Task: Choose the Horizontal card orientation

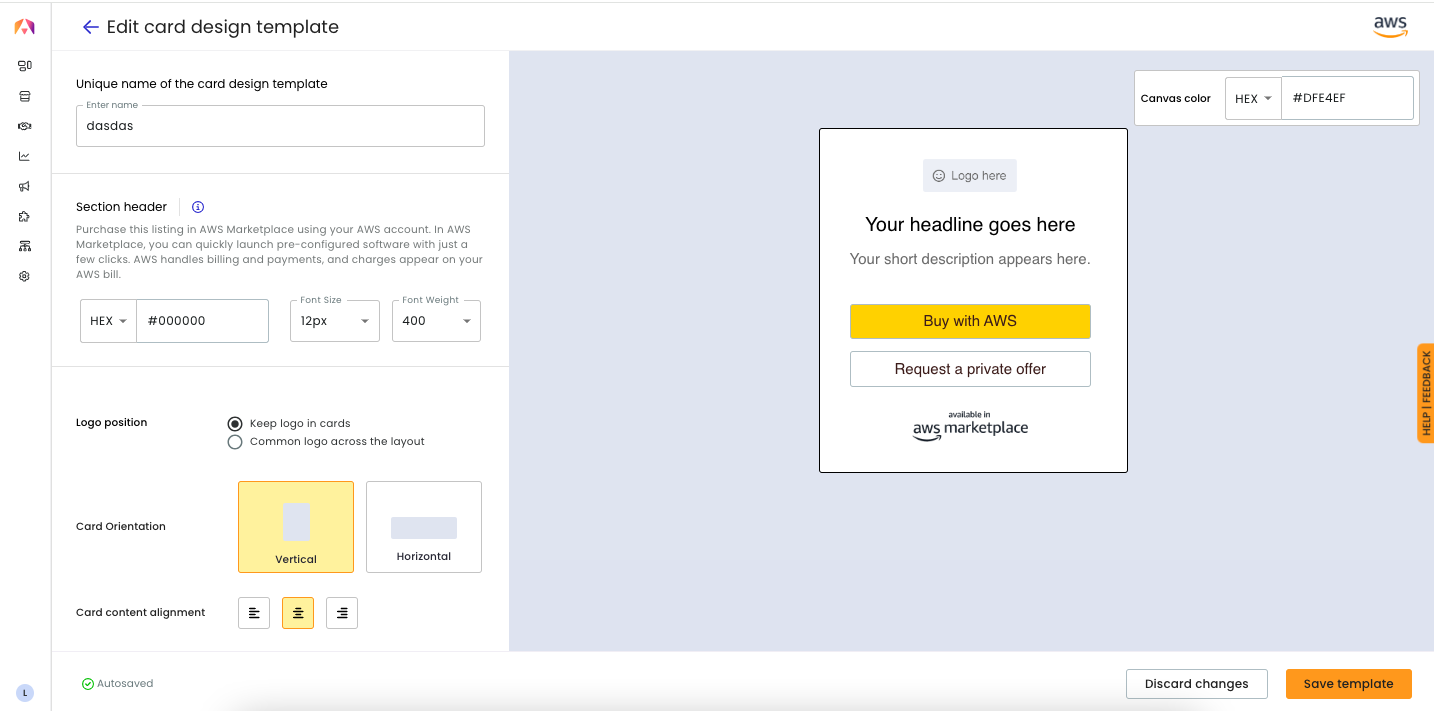Action: click(x=424, y=527)
